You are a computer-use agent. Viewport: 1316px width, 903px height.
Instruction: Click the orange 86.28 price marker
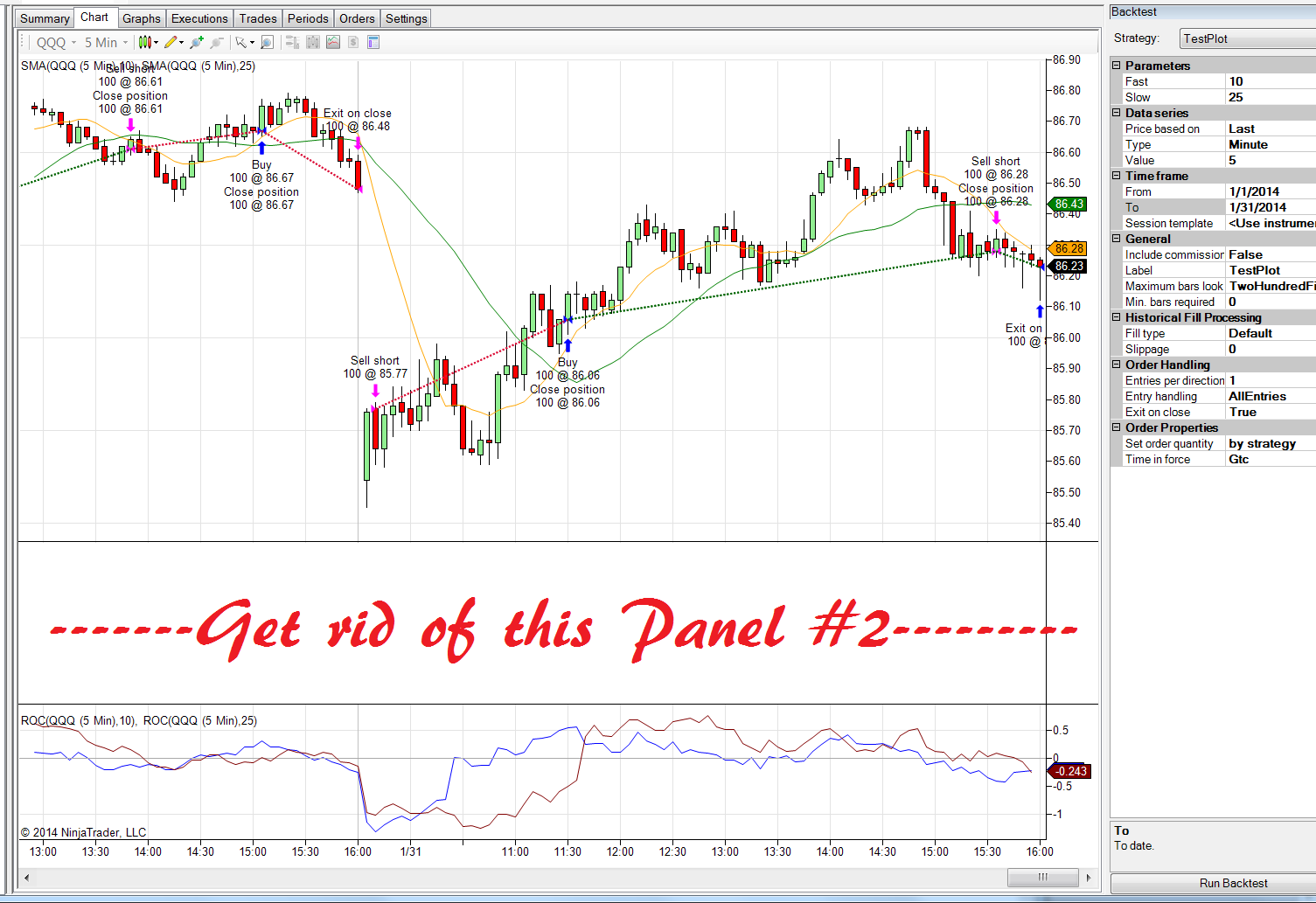(x=1068, y=248)
